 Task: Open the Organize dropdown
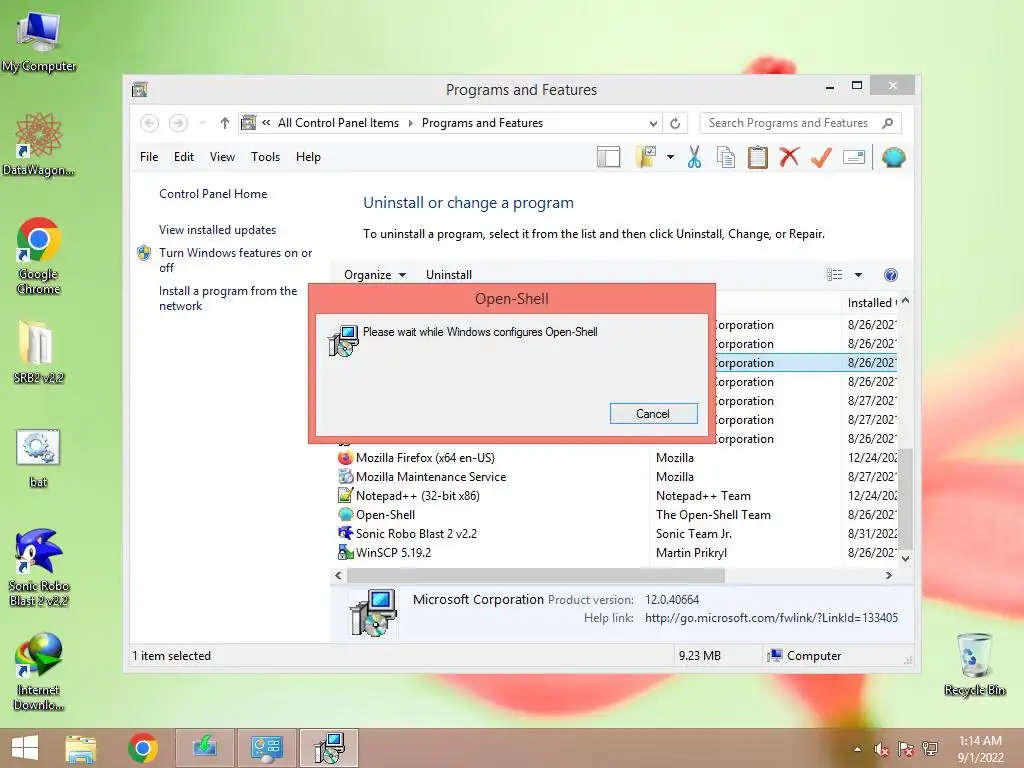click(375, 275)
